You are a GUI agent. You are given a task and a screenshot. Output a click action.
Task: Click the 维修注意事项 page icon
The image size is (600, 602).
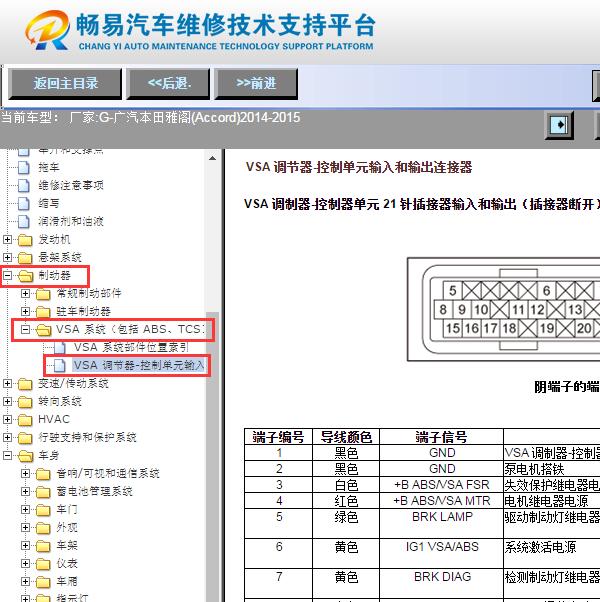pos(24,185)
